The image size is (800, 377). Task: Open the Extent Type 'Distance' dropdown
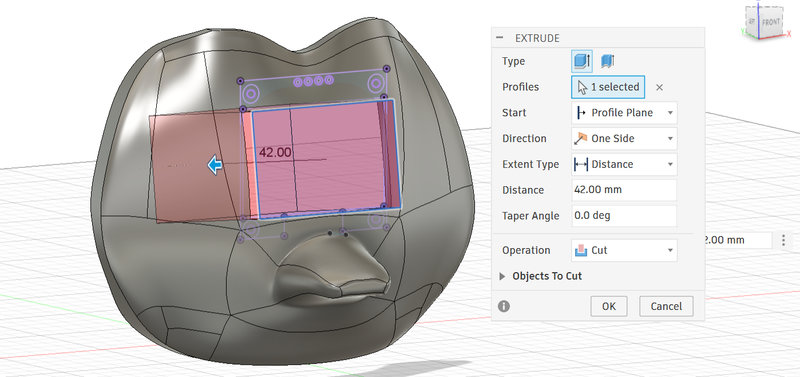624,164
